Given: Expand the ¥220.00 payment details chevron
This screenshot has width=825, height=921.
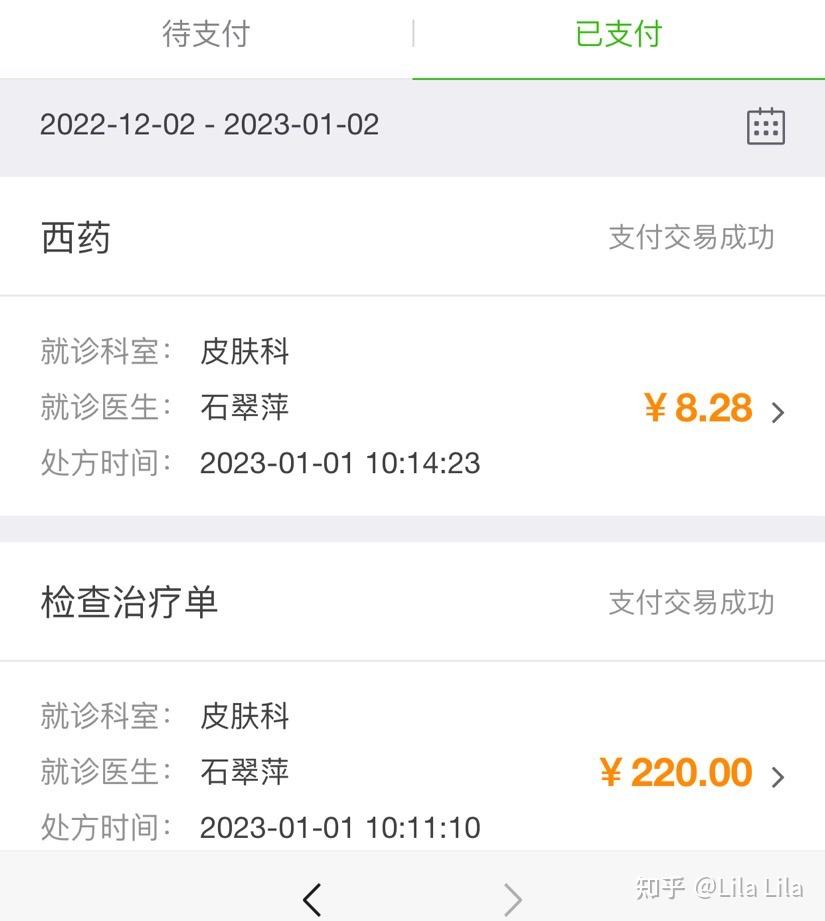Looking at the screenshot, I should click(x=778, y=777).
